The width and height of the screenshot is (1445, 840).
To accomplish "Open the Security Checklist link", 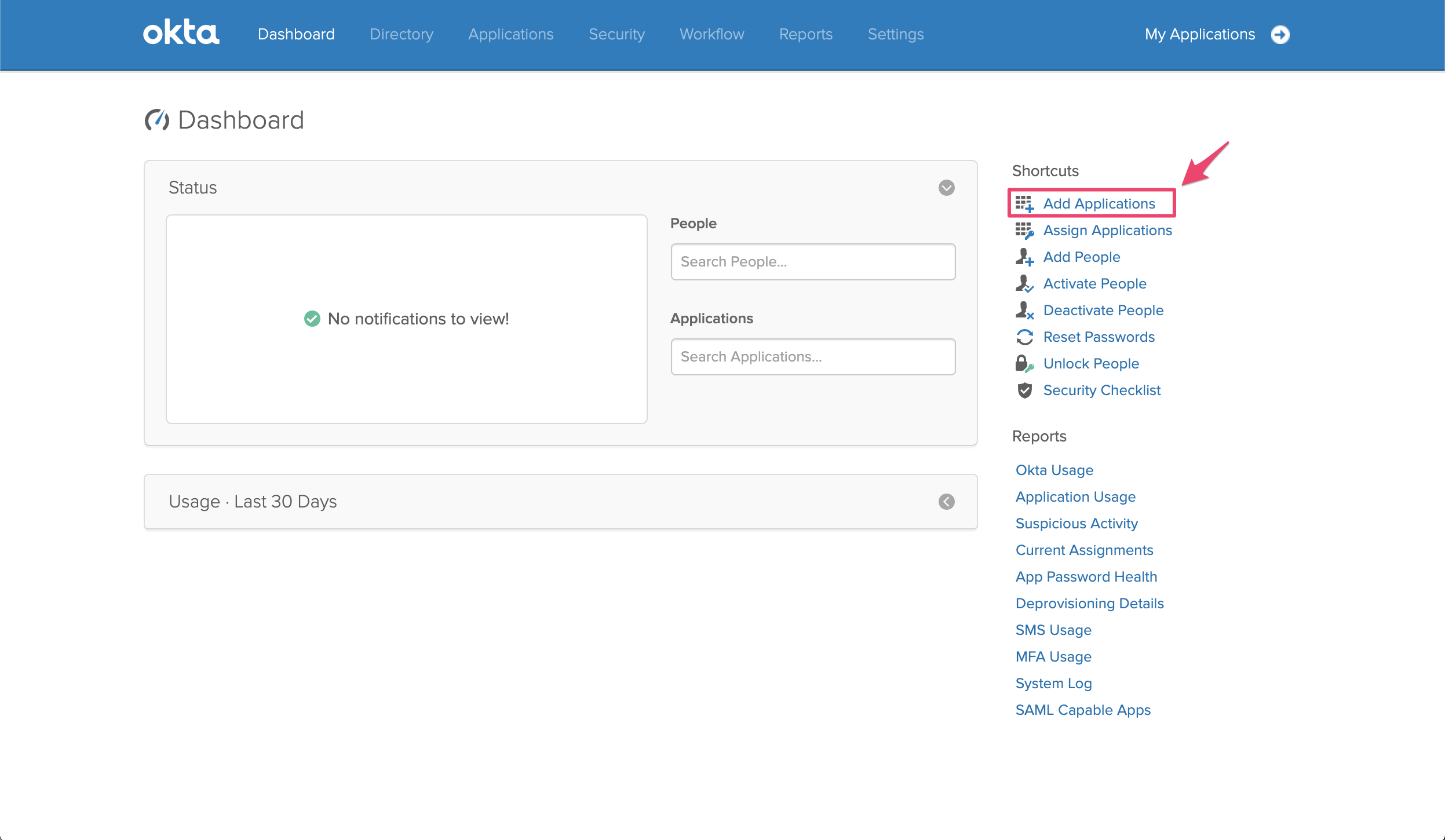I will pyautogui.click(x=1102, y=390).
